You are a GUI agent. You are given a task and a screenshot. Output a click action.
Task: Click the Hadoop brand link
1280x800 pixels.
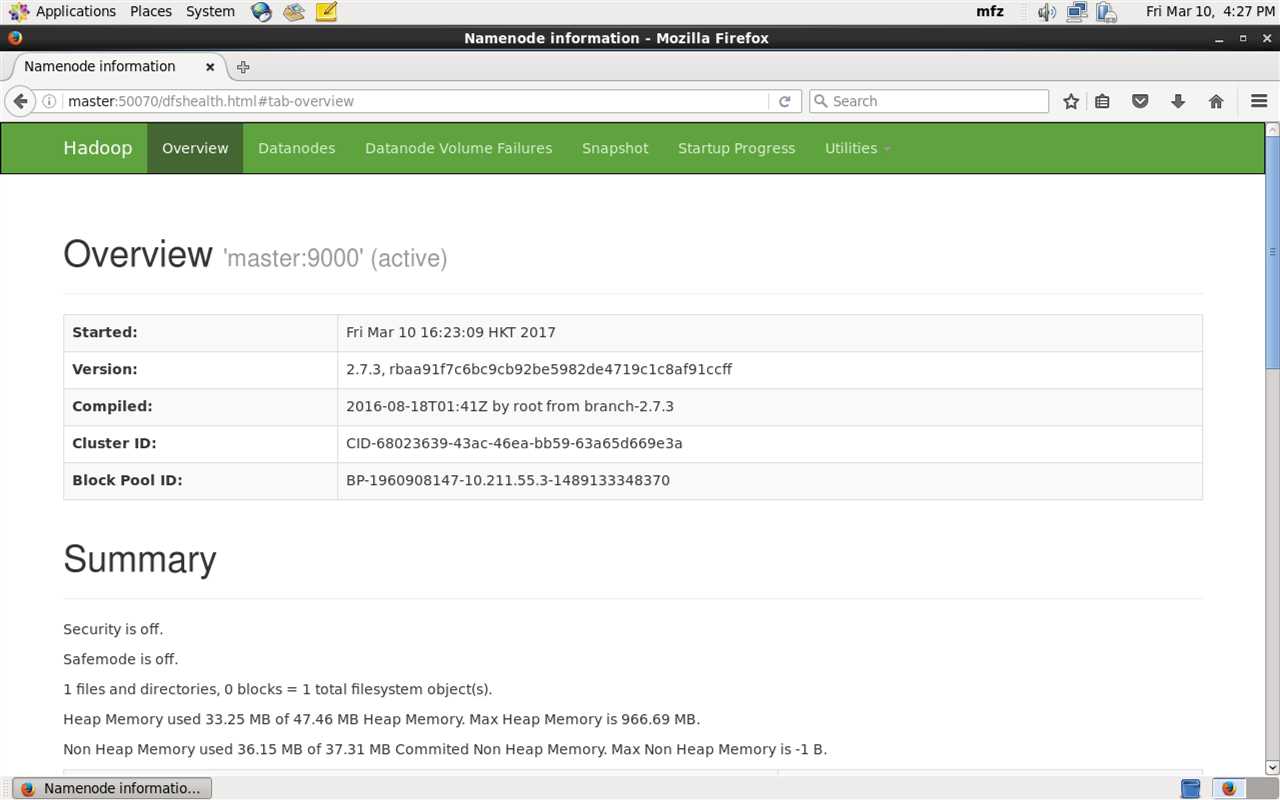point(98,148)
